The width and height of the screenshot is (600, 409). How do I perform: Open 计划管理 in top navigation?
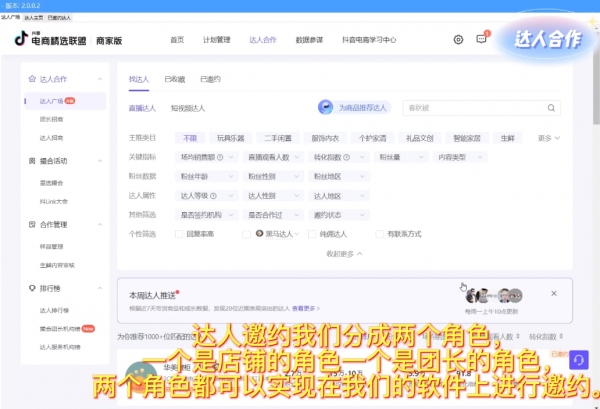(217, 40)
